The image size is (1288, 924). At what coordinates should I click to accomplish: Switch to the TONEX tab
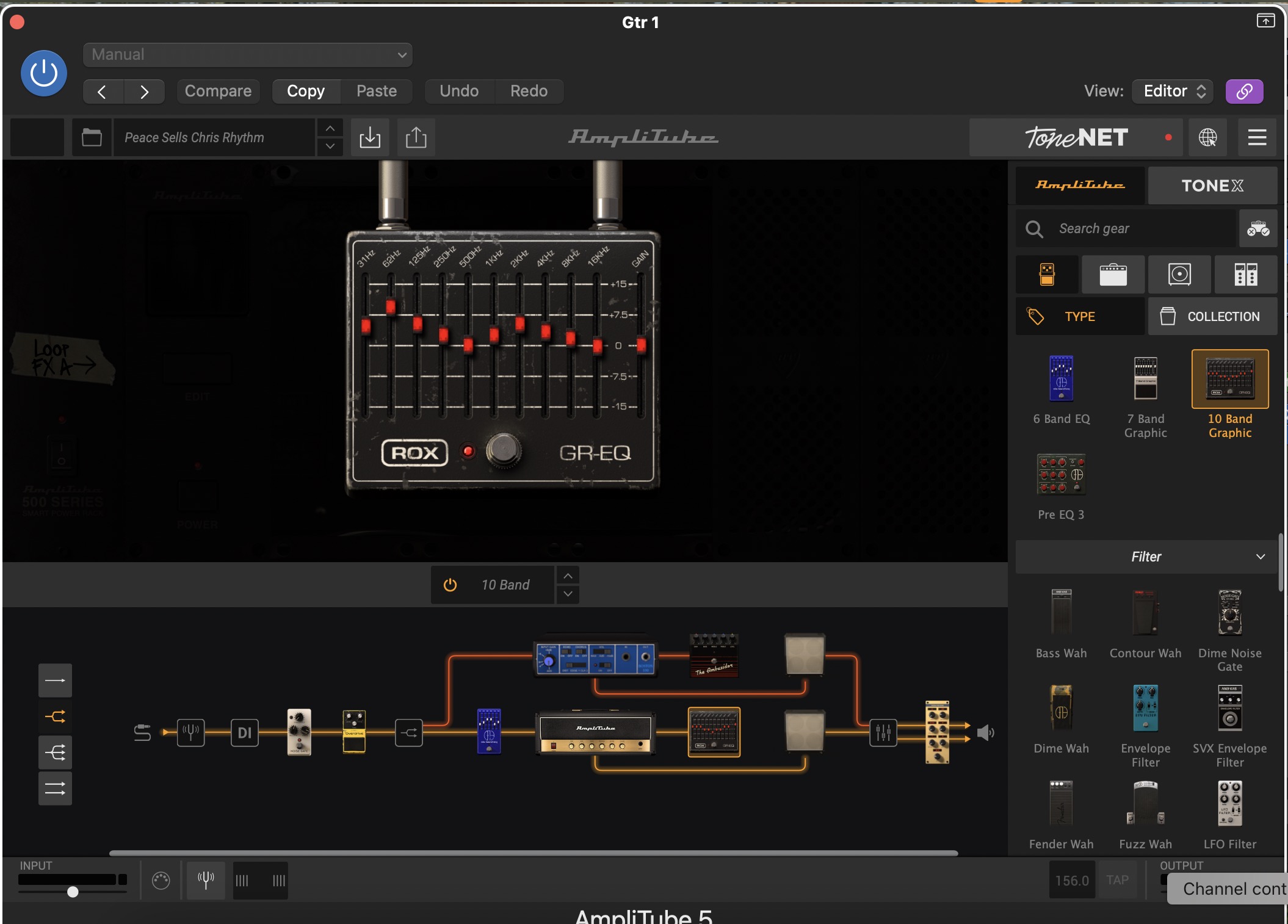coord(1212,186)
